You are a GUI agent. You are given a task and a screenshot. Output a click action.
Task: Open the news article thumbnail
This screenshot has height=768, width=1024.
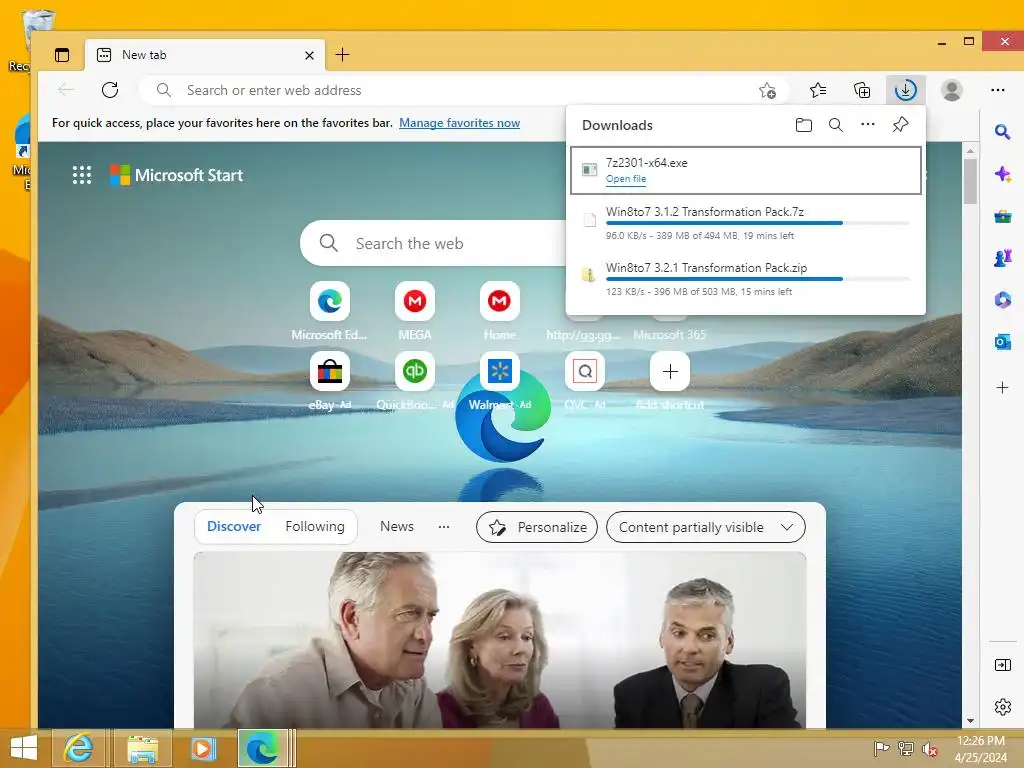(x=500, y=640)
